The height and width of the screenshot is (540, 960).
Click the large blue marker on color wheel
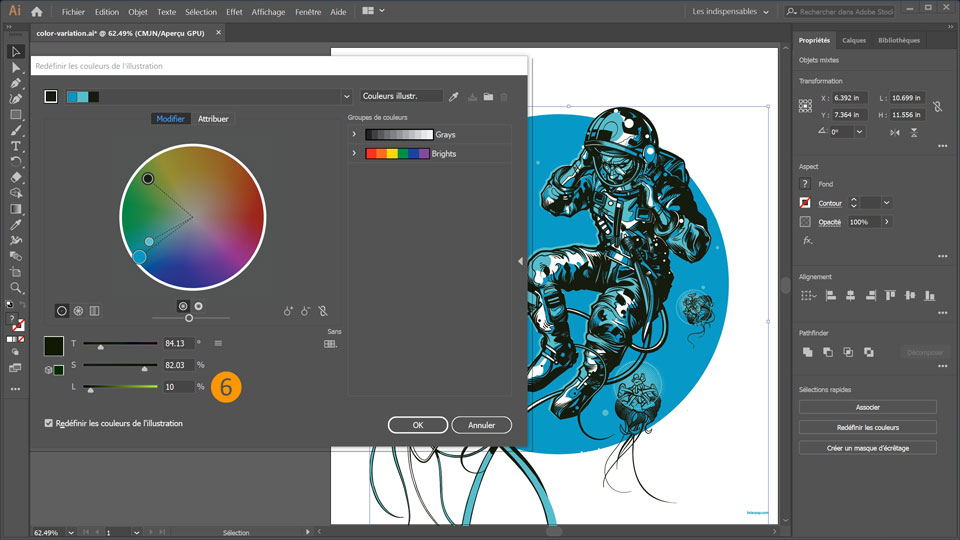tap(139, 257)
